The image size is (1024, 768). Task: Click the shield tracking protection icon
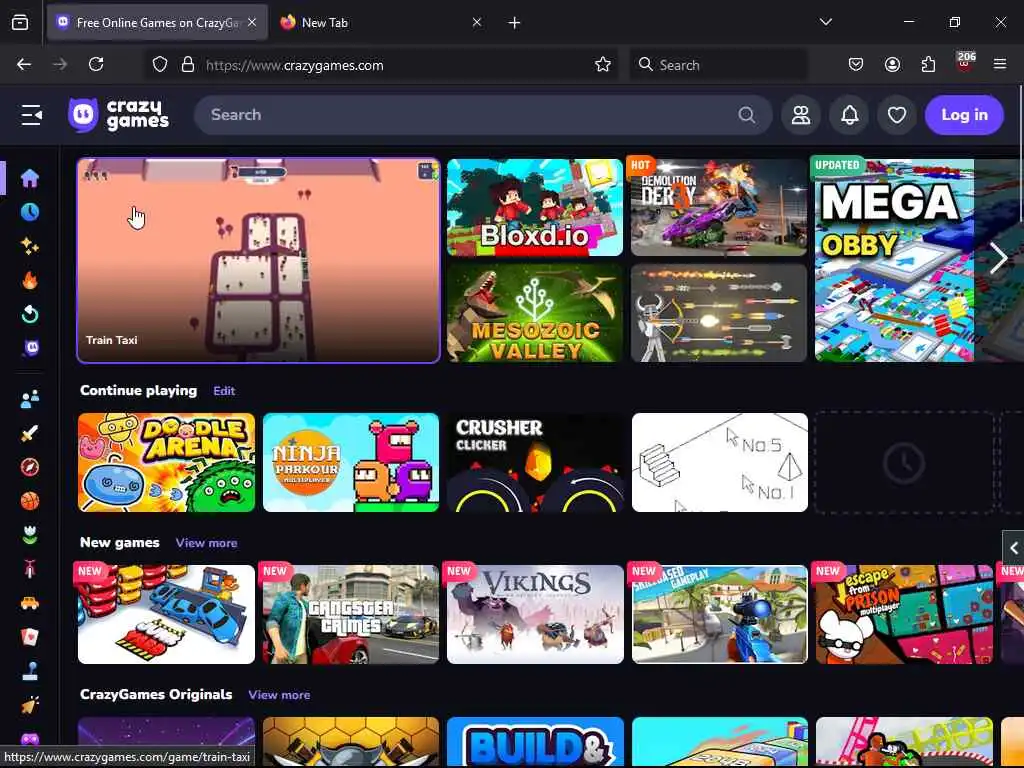(x=160, y=65)
